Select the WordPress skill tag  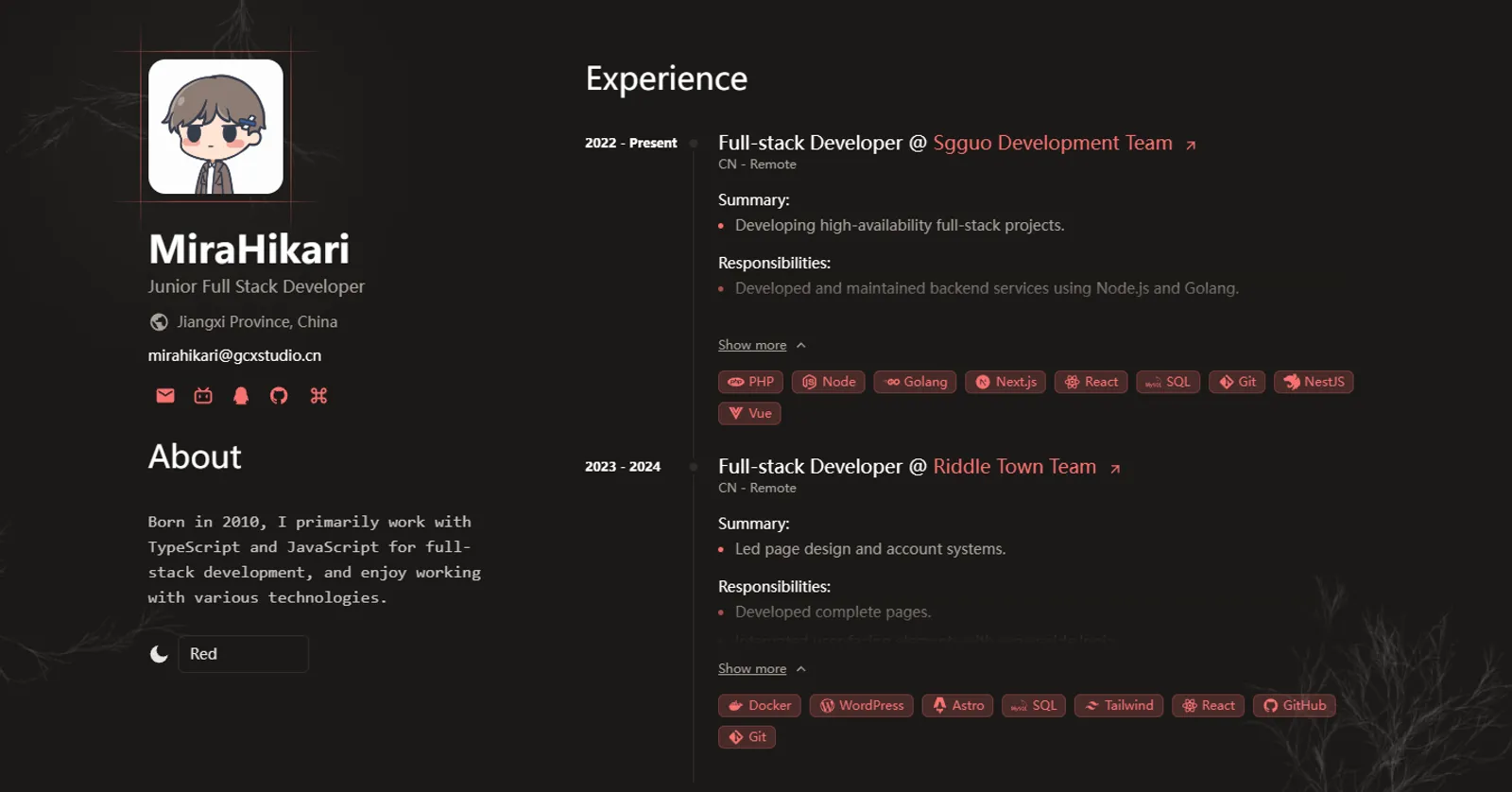click(861, 705)
